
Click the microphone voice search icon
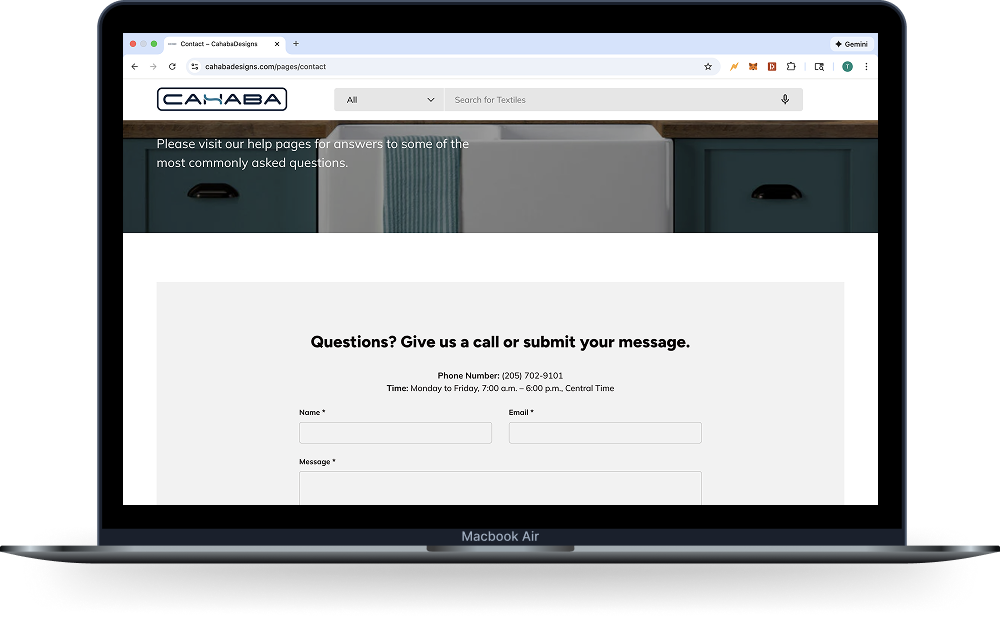(x=785, y=100)
